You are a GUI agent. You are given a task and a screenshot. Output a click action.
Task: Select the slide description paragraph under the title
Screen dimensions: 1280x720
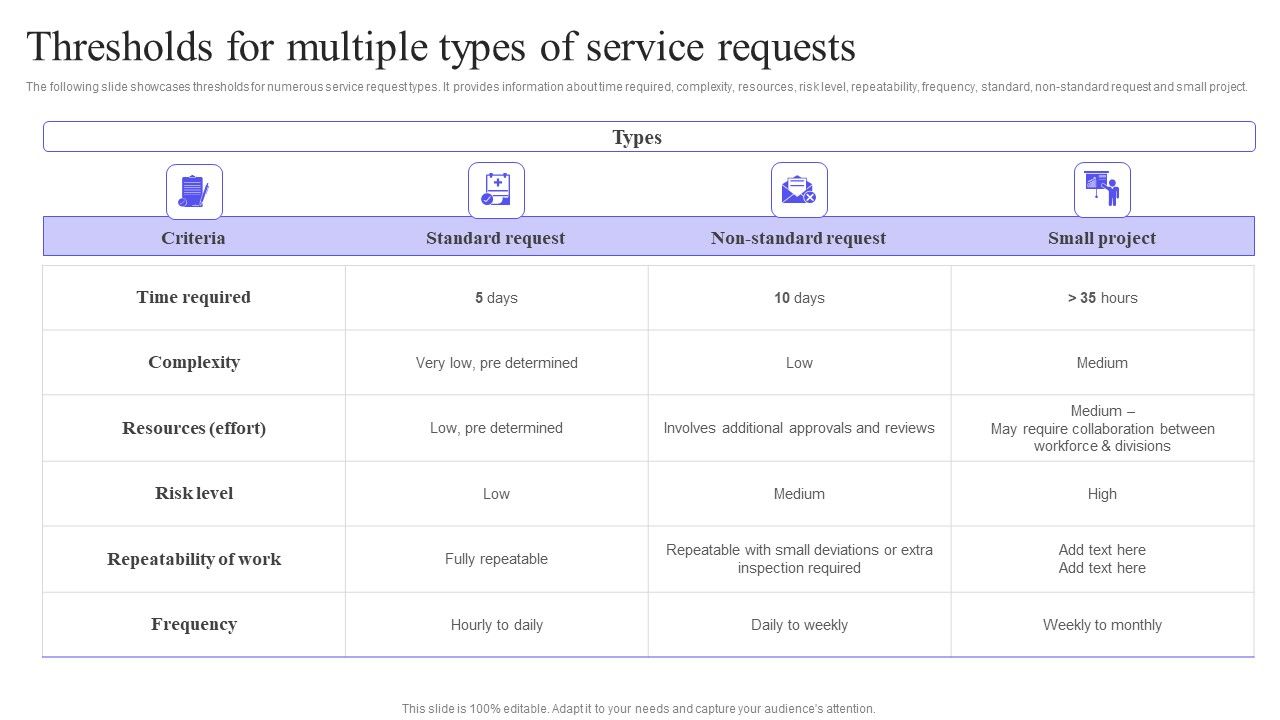(x=637, y=87)
